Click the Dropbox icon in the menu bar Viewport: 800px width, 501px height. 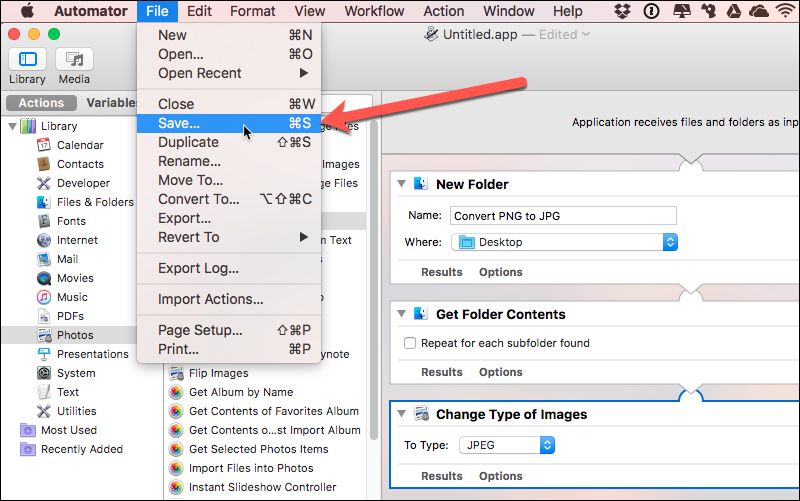pyautogui.click(x=624, y=11)
